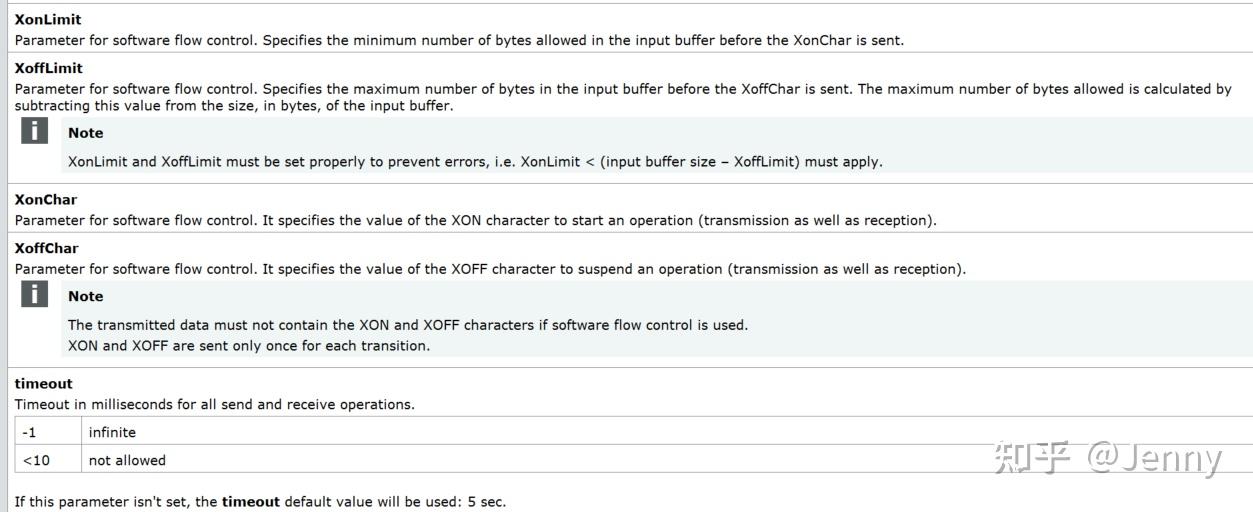
Task: Select the XoffChar parameter heading
Action: coord(47,248)
